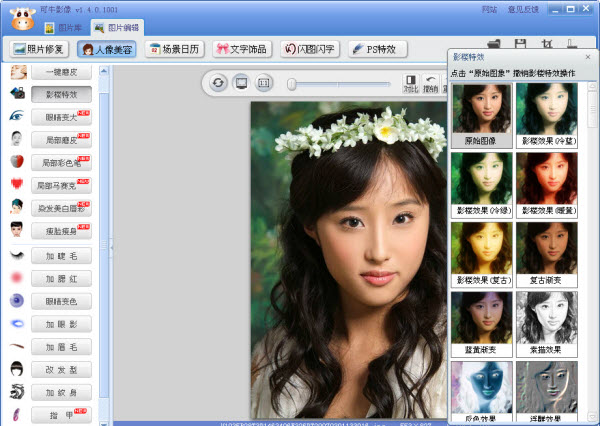
Task: Click the 撤销 undo arrow icon
Action: click(430, 83)
